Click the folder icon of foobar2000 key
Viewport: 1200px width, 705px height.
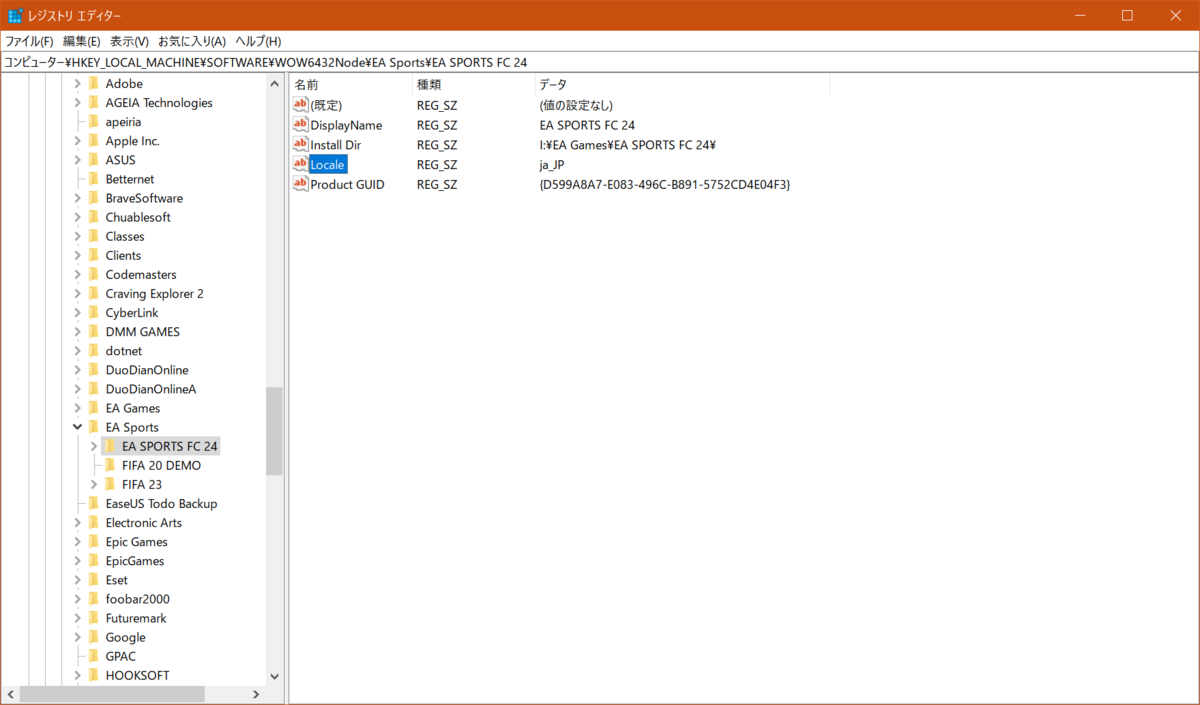(x=94, y=599)
